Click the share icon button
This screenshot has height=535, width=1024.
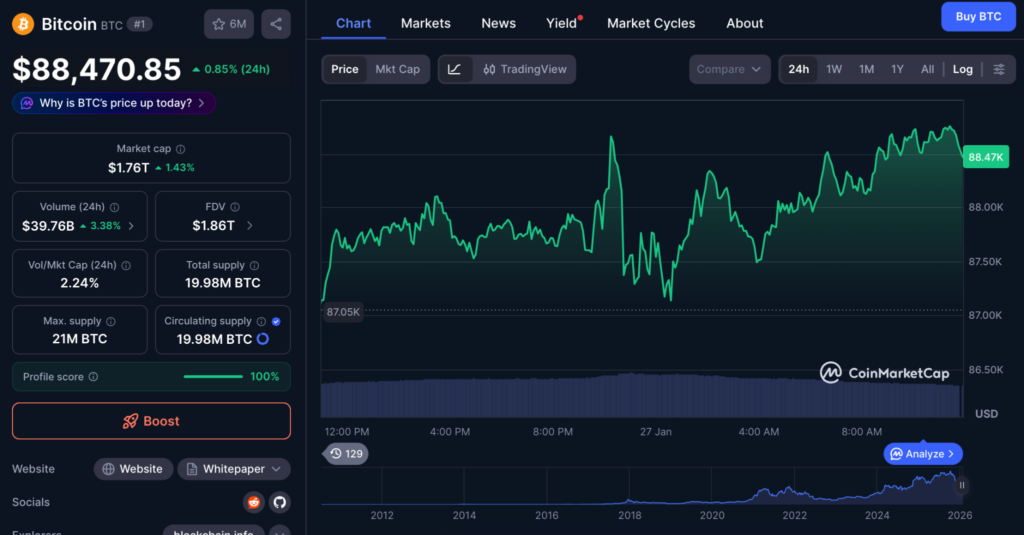click(276, 24)
